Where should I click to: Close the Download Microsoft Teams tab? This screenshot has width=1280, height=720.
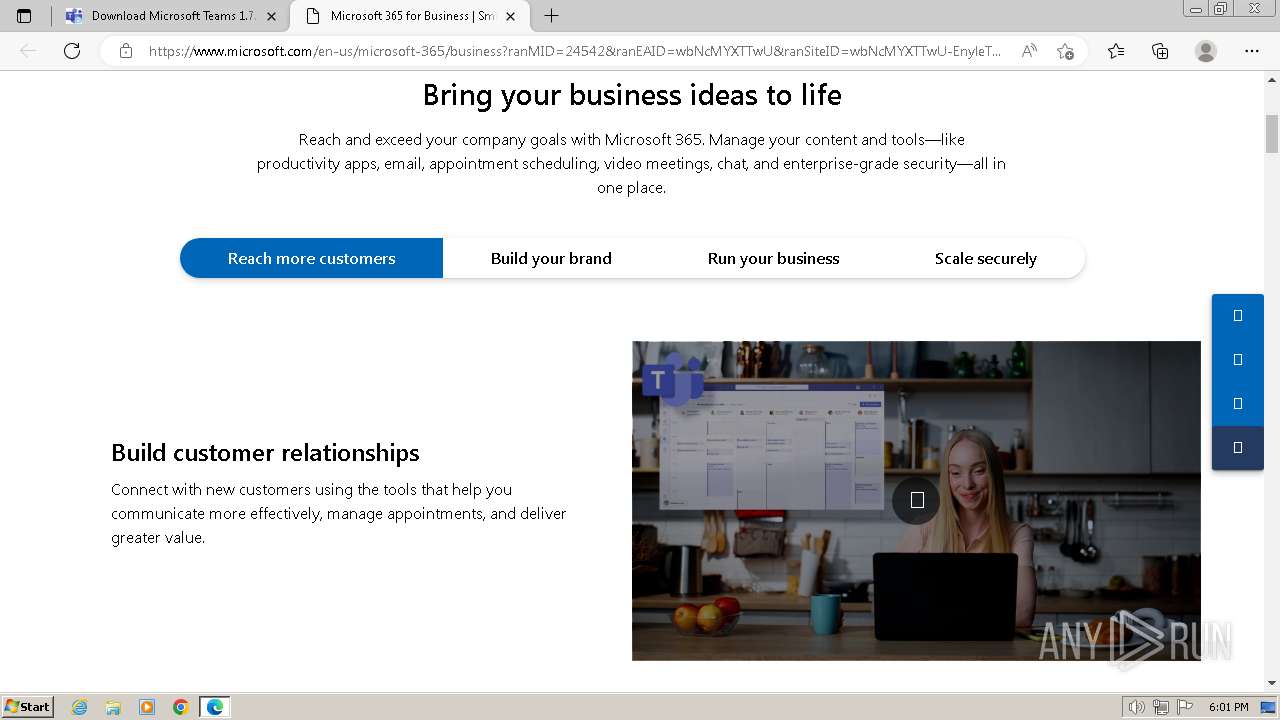tap(271, 16)
